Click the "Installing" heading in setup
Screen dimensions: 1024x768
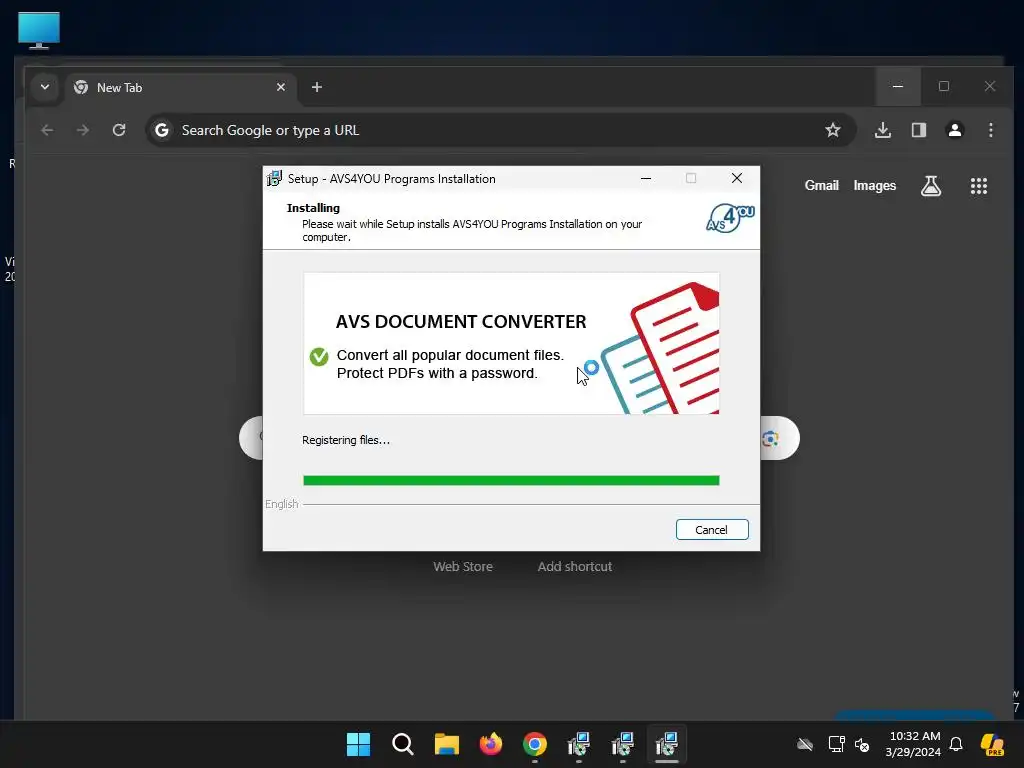click(x=313, y=208)
